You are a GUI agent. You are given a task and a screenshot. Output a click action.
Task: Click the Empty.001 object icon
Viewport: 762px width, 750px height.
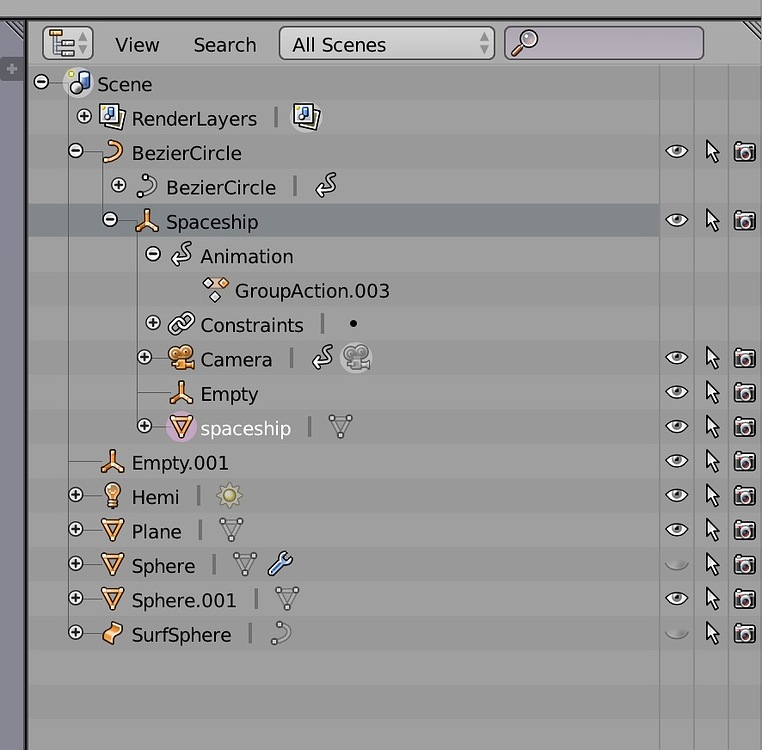(113, 461)
